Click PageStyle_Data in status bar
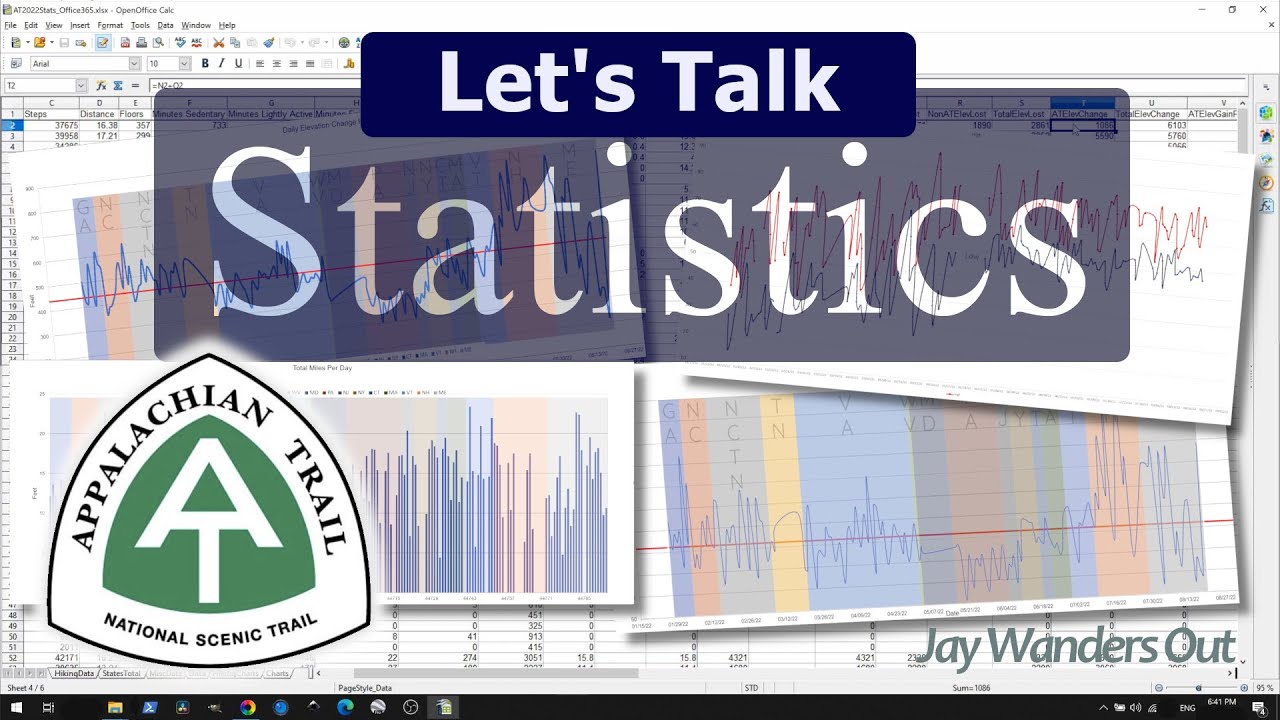 click(x=365, y=688)
